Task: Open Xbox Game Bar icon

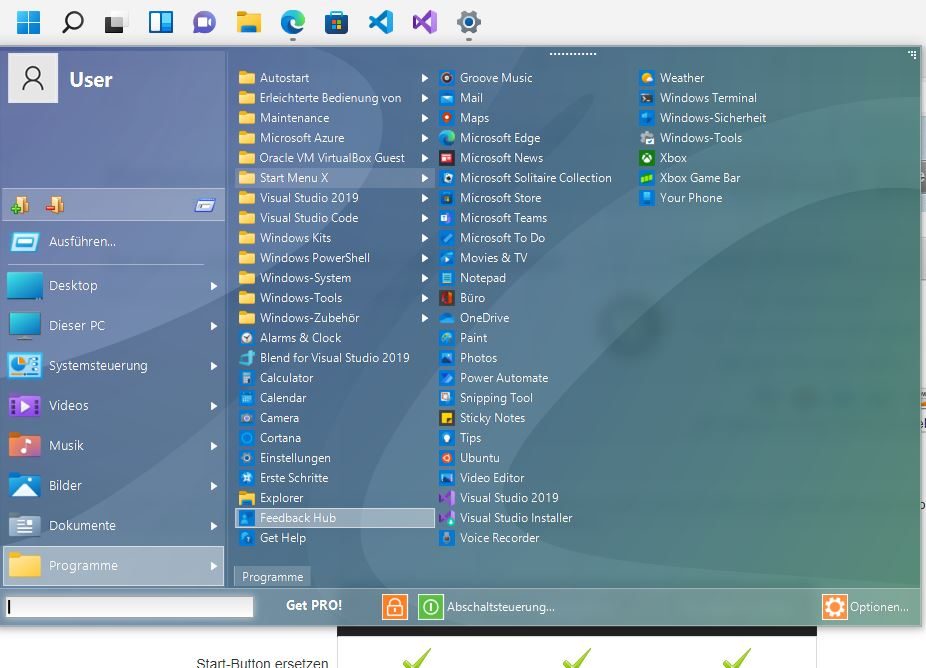Action: [647, 178]
